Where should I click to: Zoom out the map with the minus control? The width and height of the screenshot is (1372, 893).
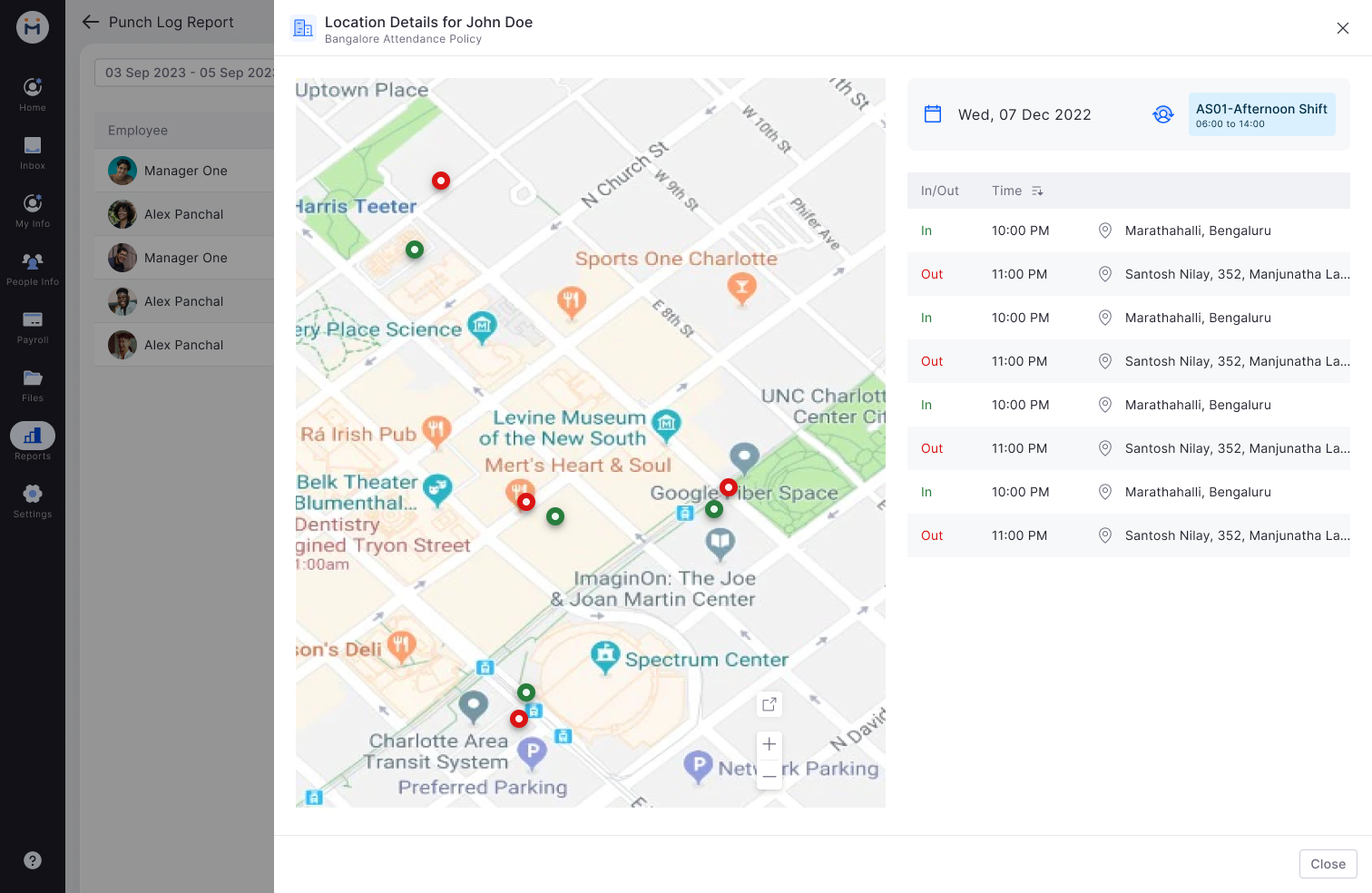point(769,776)
